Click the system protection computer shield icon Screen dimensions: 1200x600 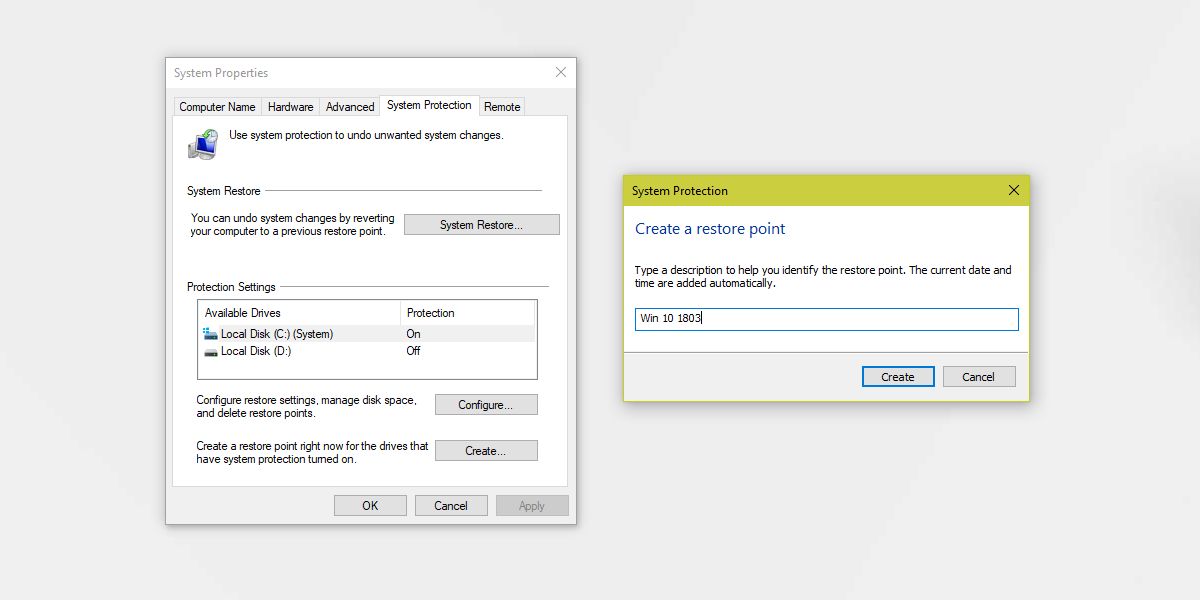coord(203,143)
